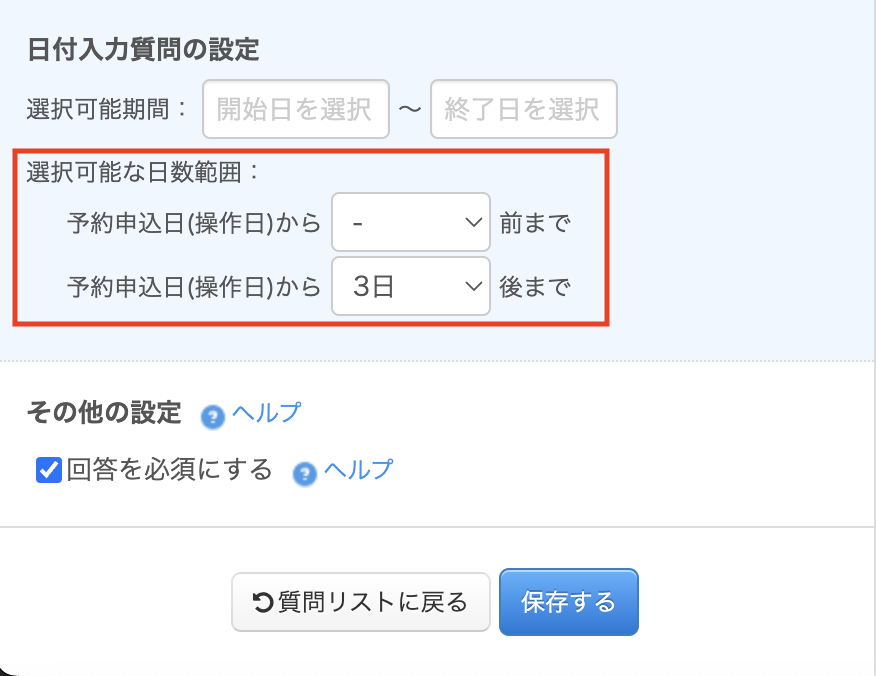
Task: Click the 前まで text after the dropdown
Action: pos(534,222)
